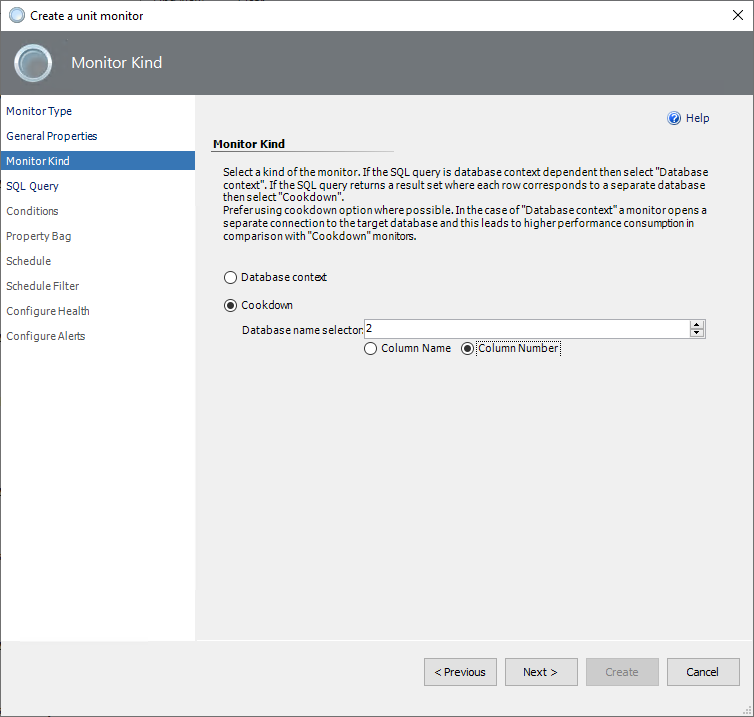Click the disabled Create button

tap(622, 672)
